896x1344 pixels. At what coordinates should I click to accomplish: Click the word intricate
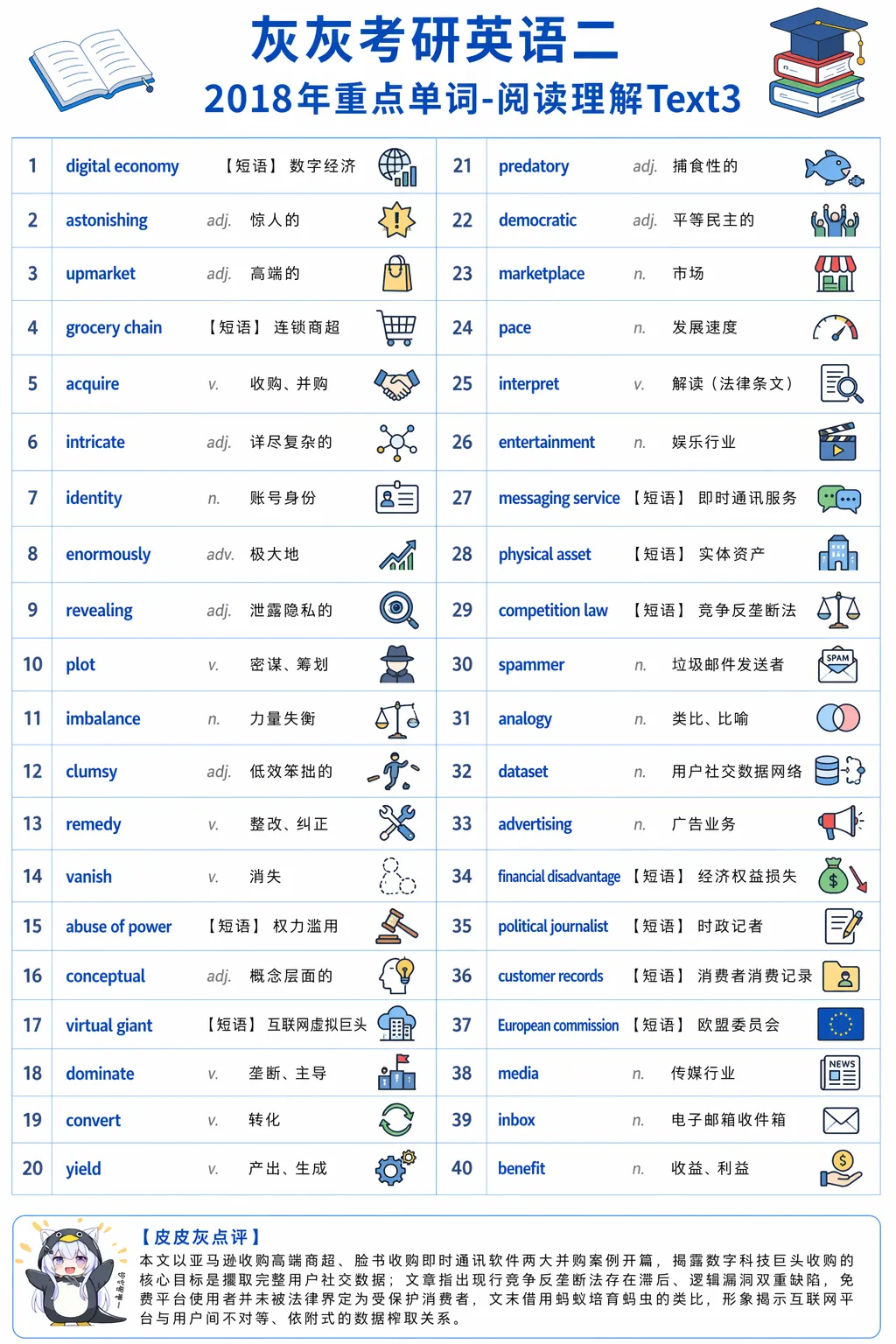[x=95, y=442]
